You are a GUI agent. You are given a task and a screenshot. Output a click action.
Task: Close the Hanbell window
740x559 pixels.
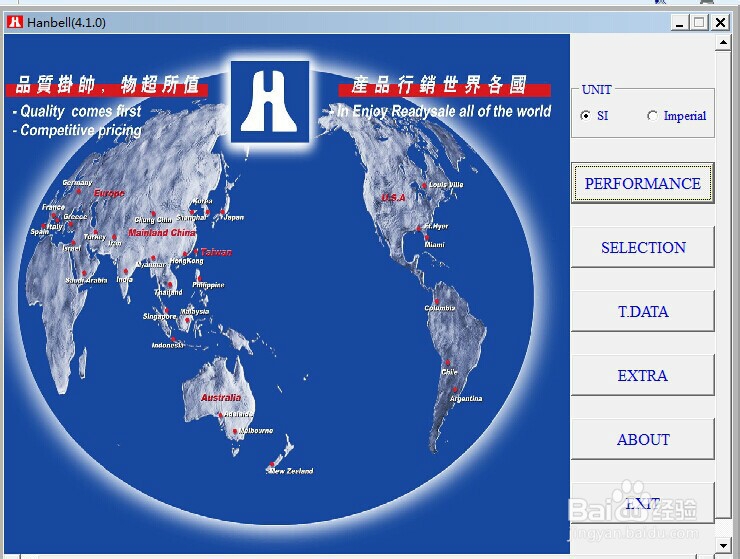click(x=720, y=22)
